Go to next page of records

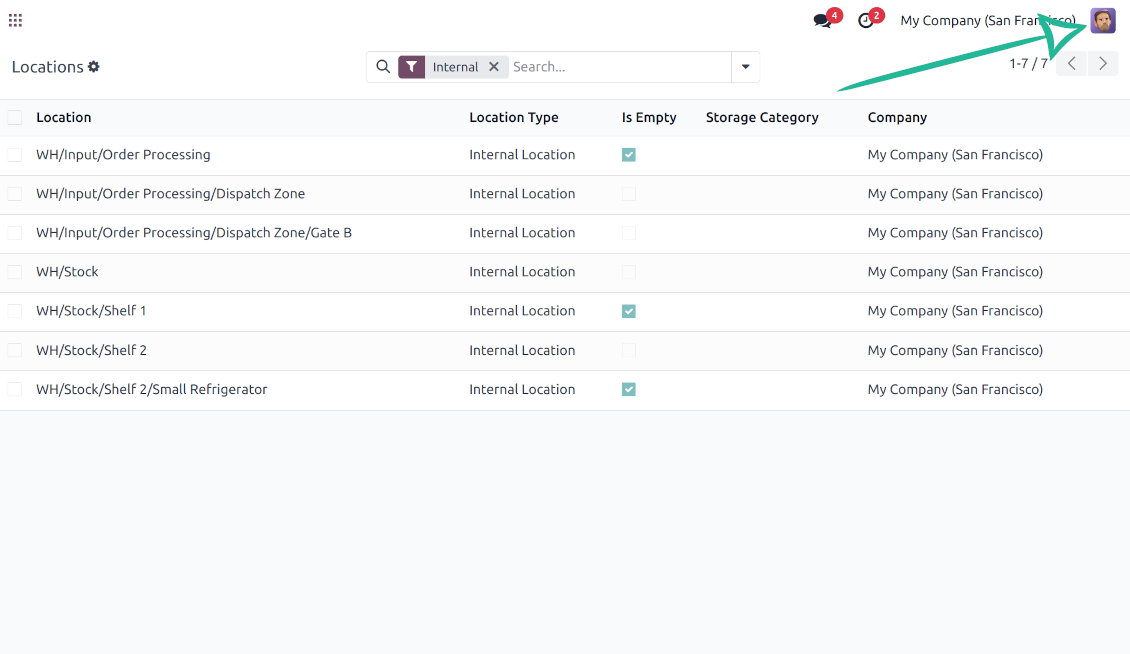pos(1103,64)
